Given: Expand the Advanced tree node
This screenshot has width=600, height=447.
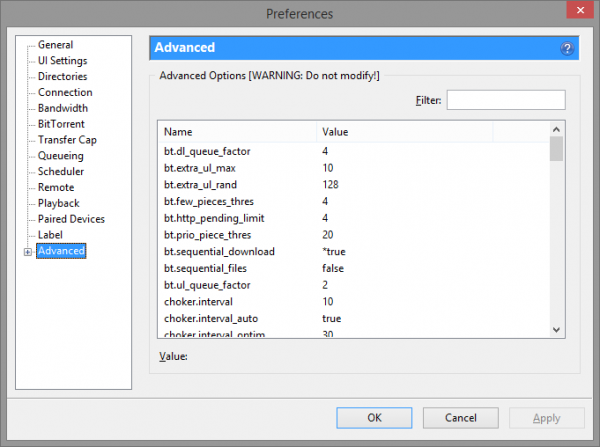Looking at the screenshot, I should tap(27, 251).
